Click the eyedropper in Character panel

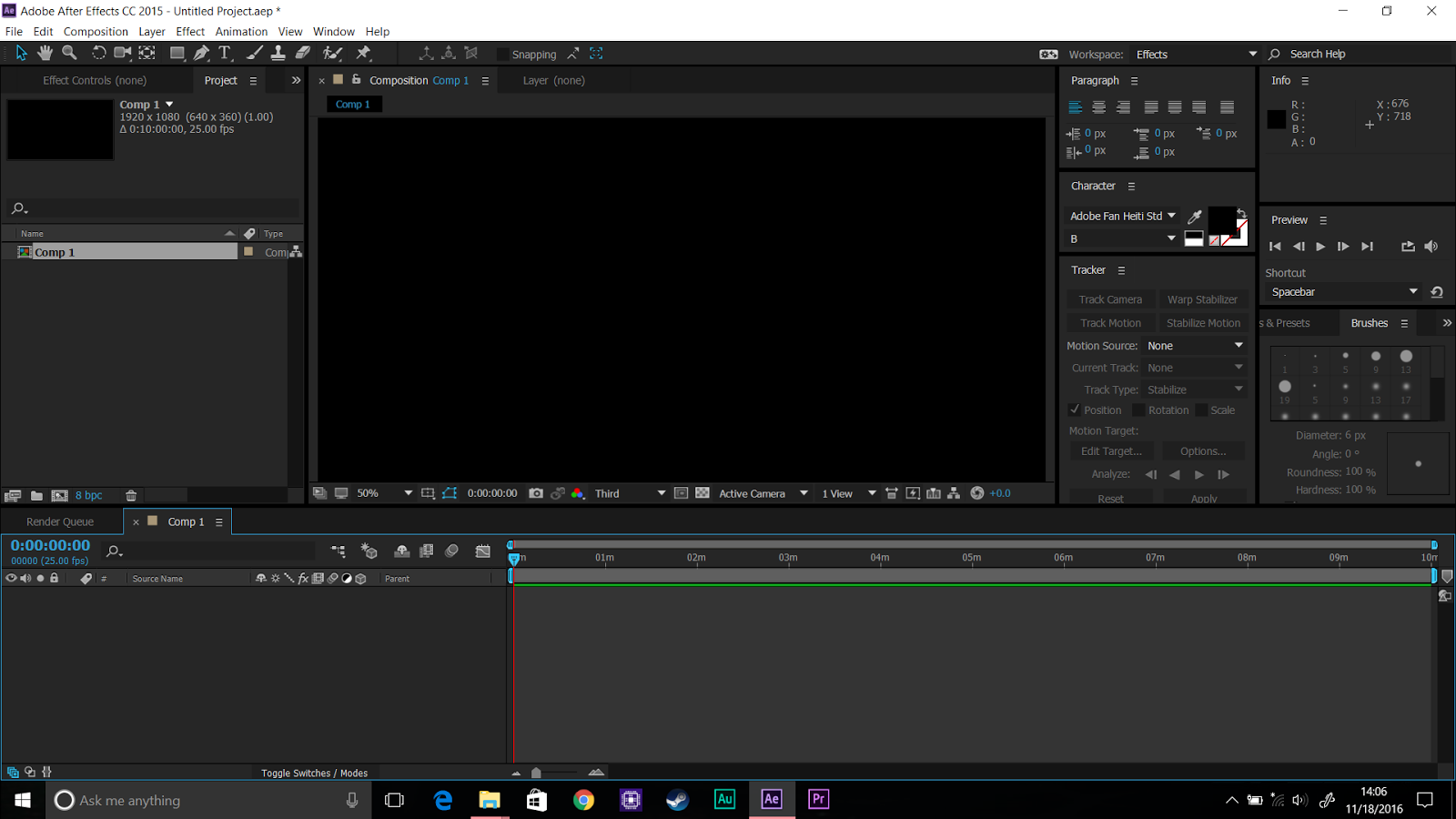1195,217
